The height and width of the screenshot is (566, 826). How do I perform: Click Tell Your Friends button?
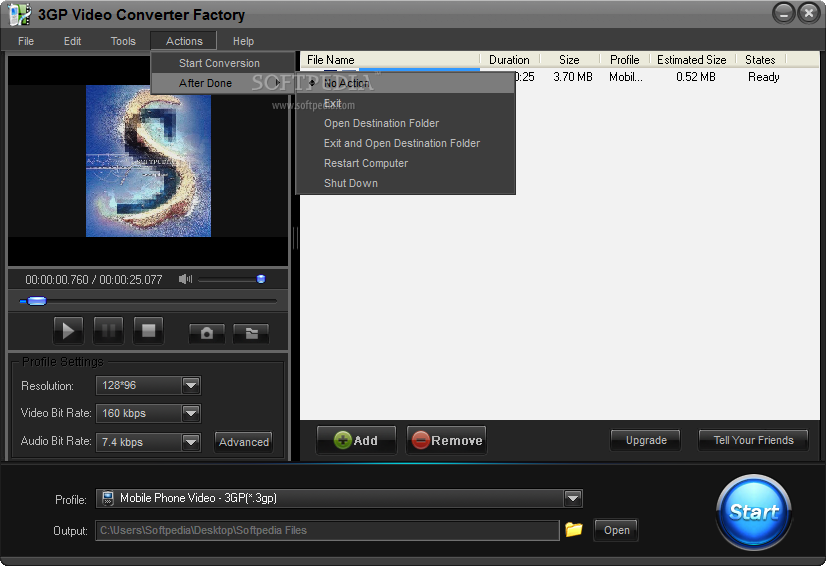tap(753, 440)
